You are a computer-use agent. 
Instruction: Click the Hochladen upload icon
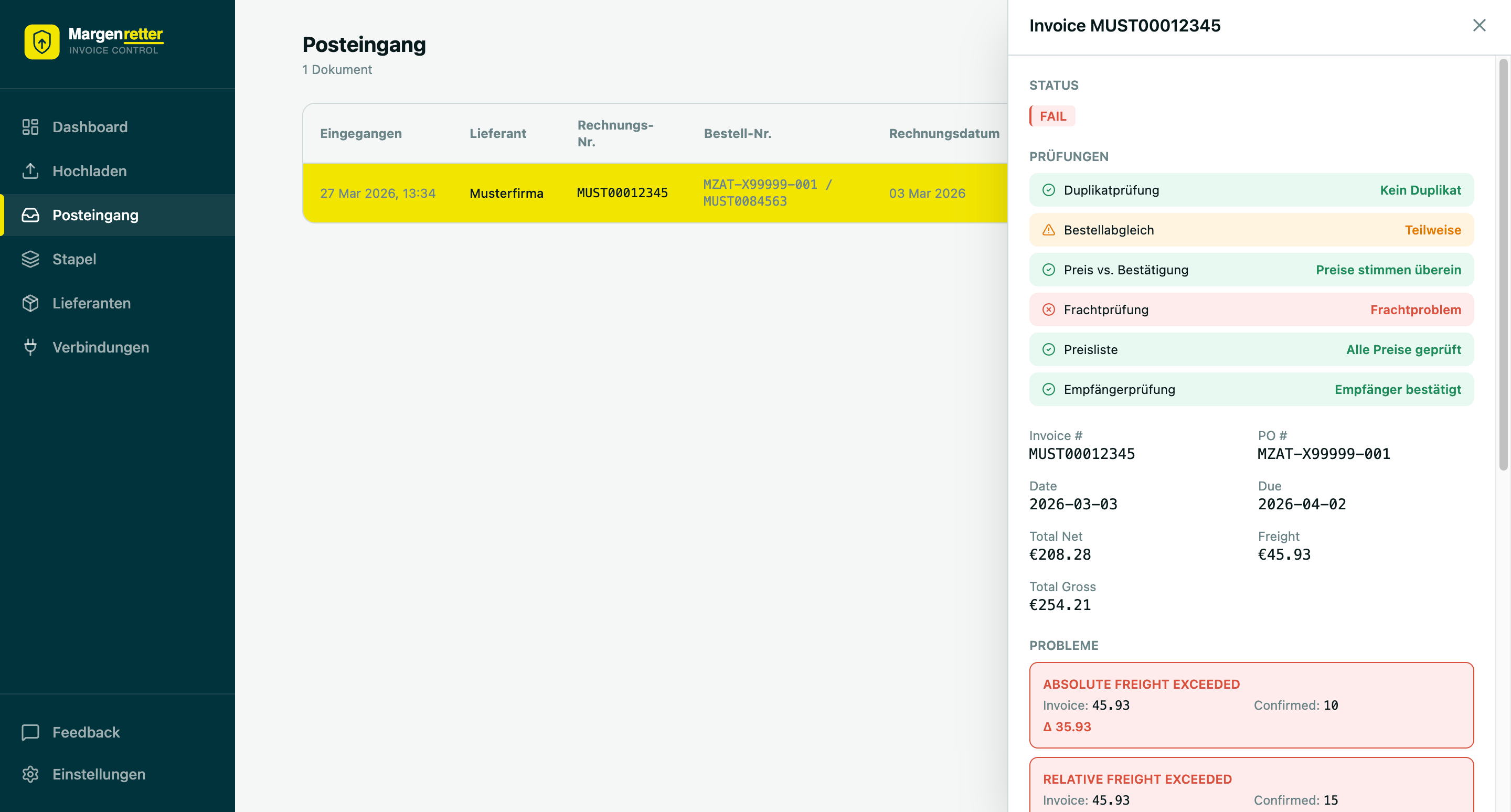pyautogui.click(x=30, y=170)
